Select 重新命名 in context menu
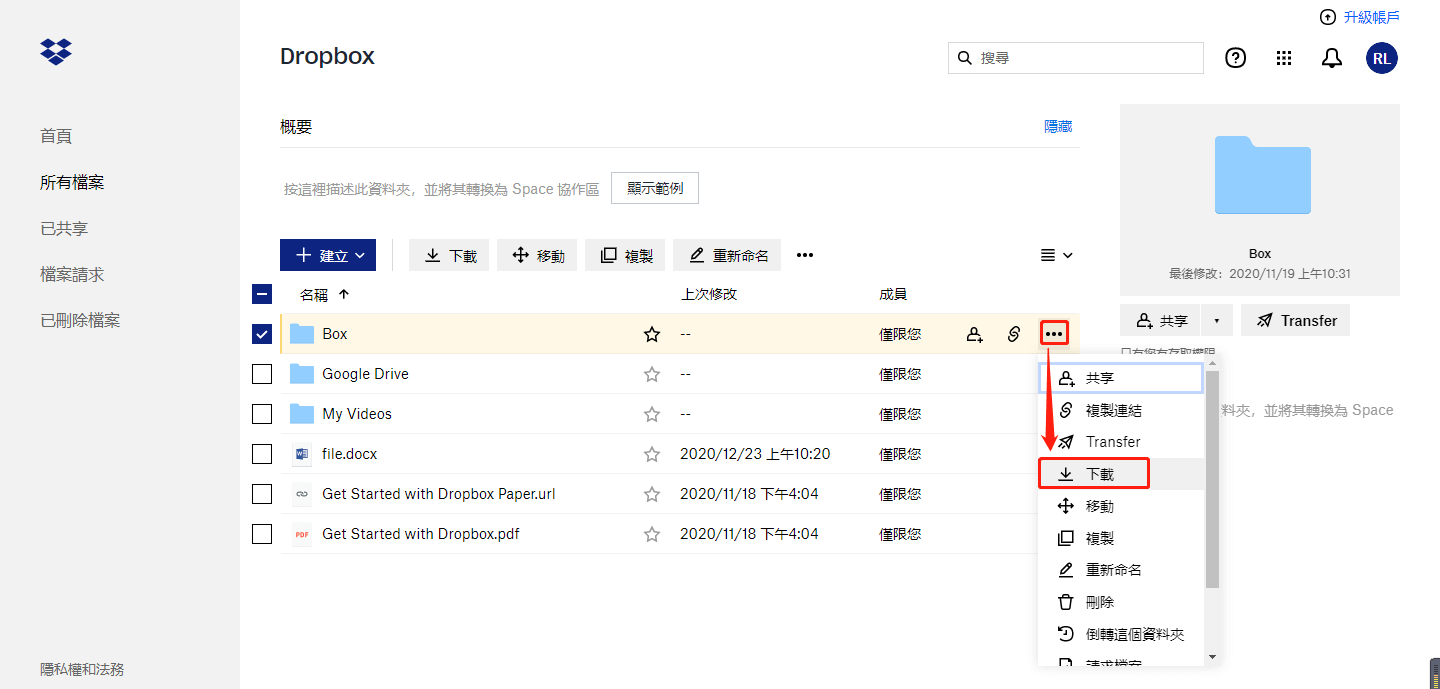Image resolution: width=1440 pixels, height=689 pixels. point(1121,570)
